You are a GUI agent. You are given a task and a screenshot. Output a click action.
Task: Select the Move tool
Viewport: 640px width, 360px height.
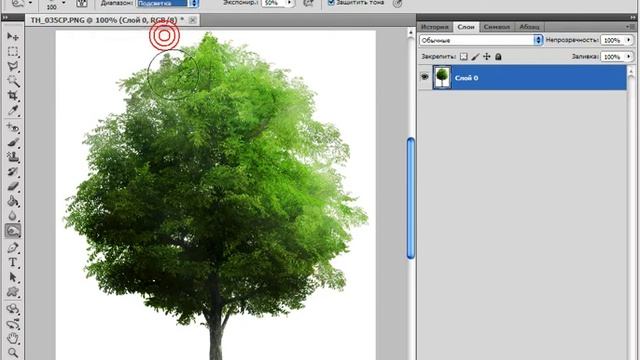13,37
